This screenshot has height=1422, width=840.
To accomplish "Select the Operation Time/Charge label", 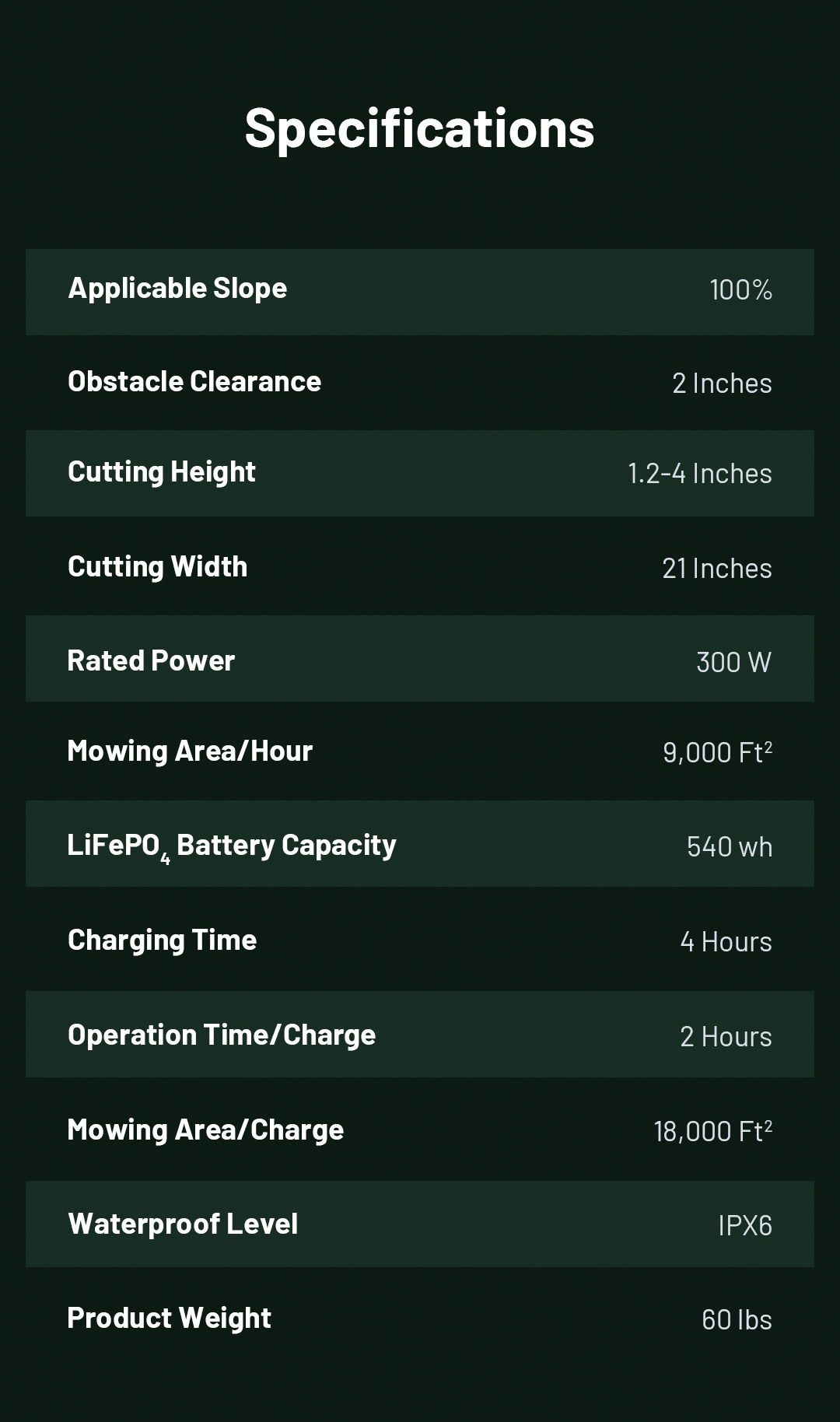I will click(222, 1035).
